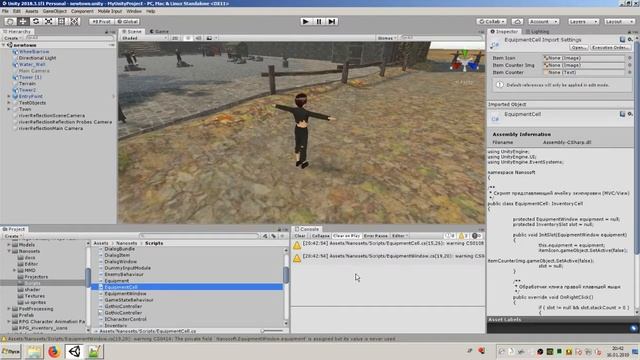The height and width of the screenshot is (360, 640).
Task: Select the EquipmentWindow.cs warning entry
Action: 388,257
